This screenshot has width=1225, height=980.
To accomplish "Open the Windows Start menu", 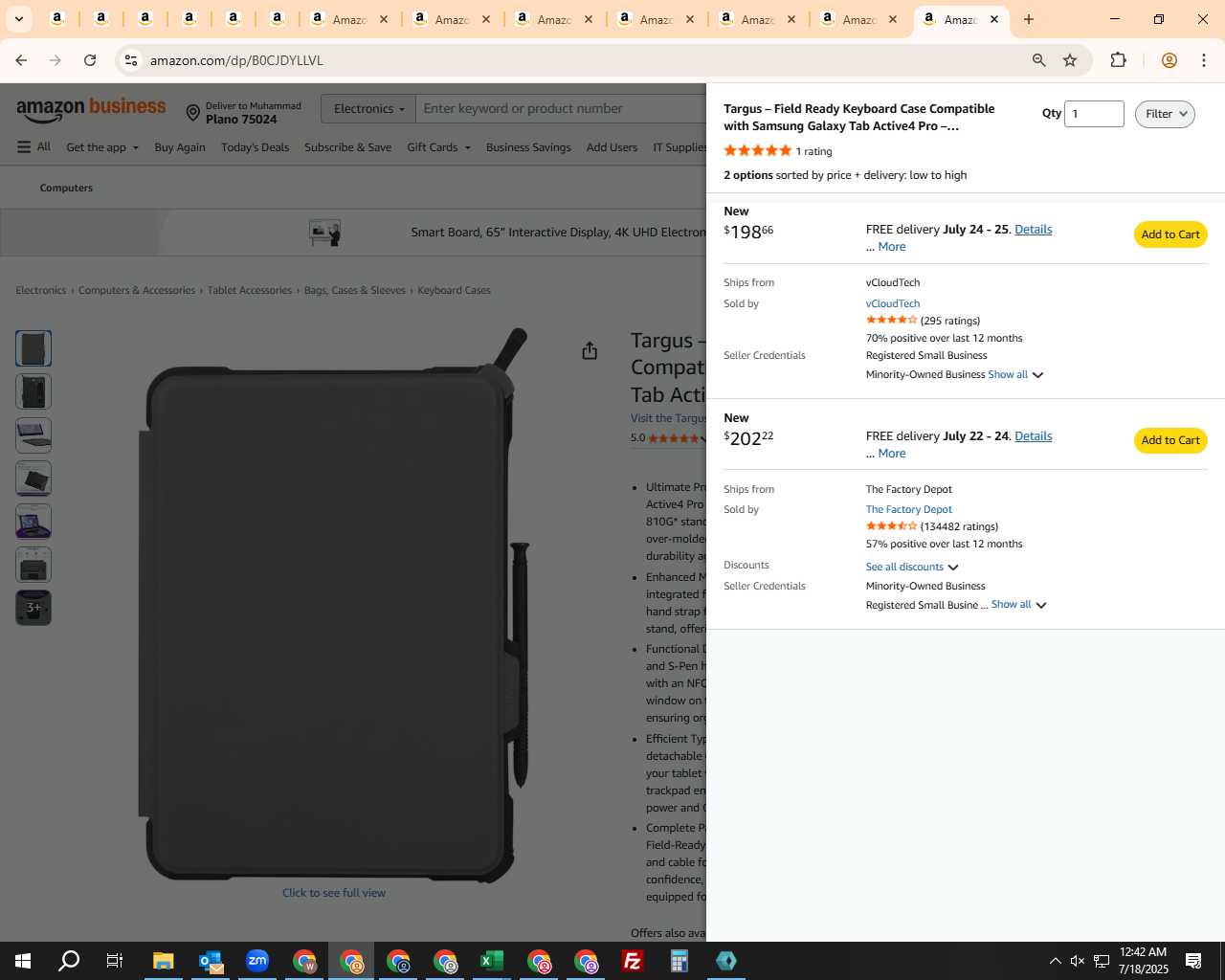I will (x=23, y=961).
